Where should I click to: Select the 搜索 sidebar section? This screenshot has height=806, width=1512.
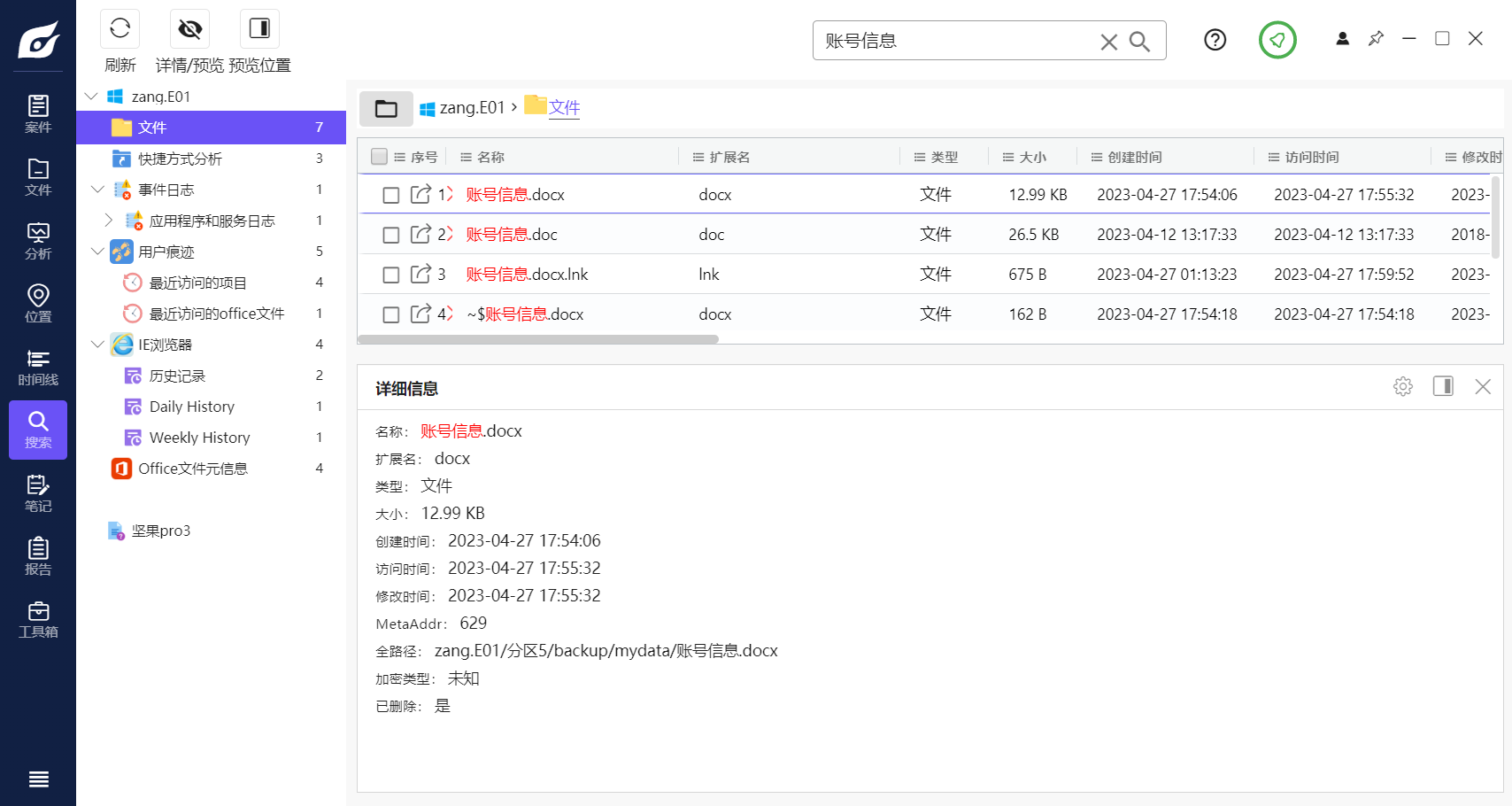38,430
